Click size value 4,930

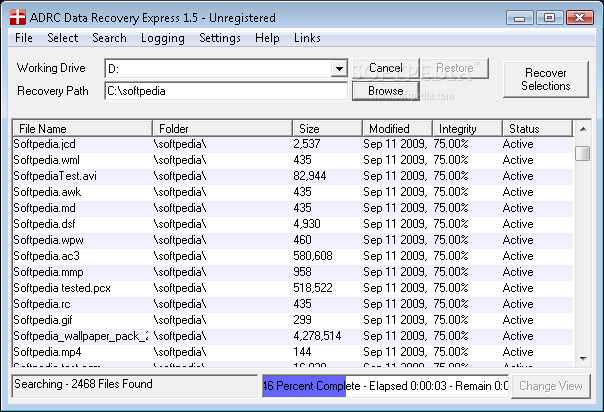[x=307, y=224]
